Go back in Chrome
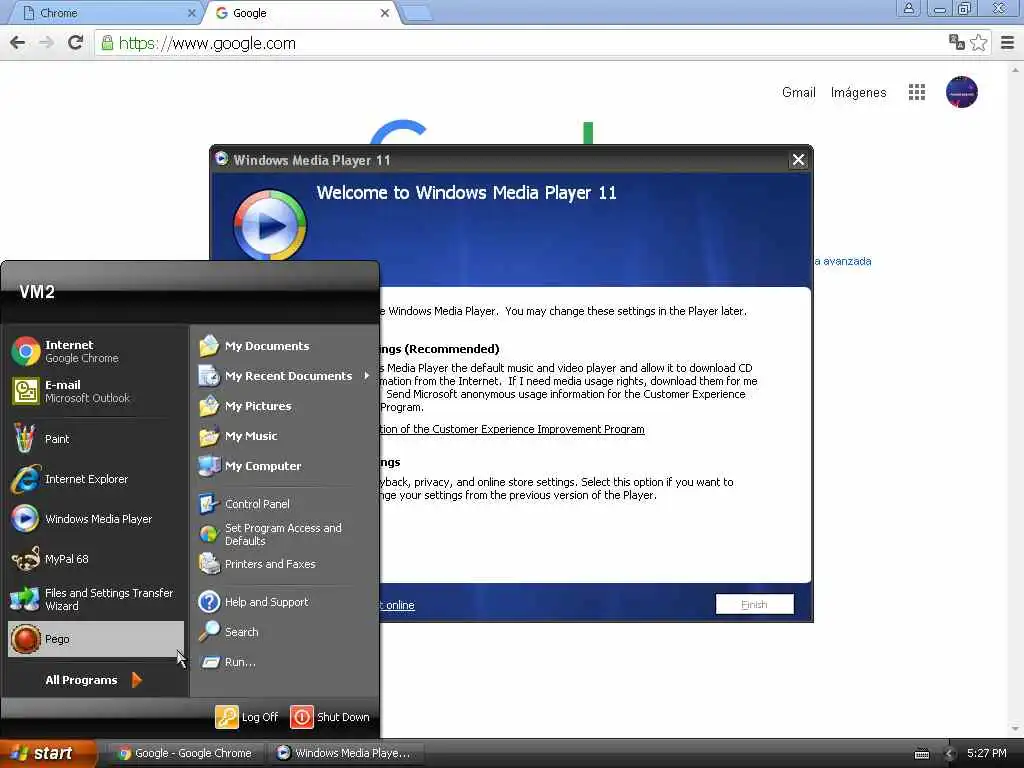 pos(18,43)
